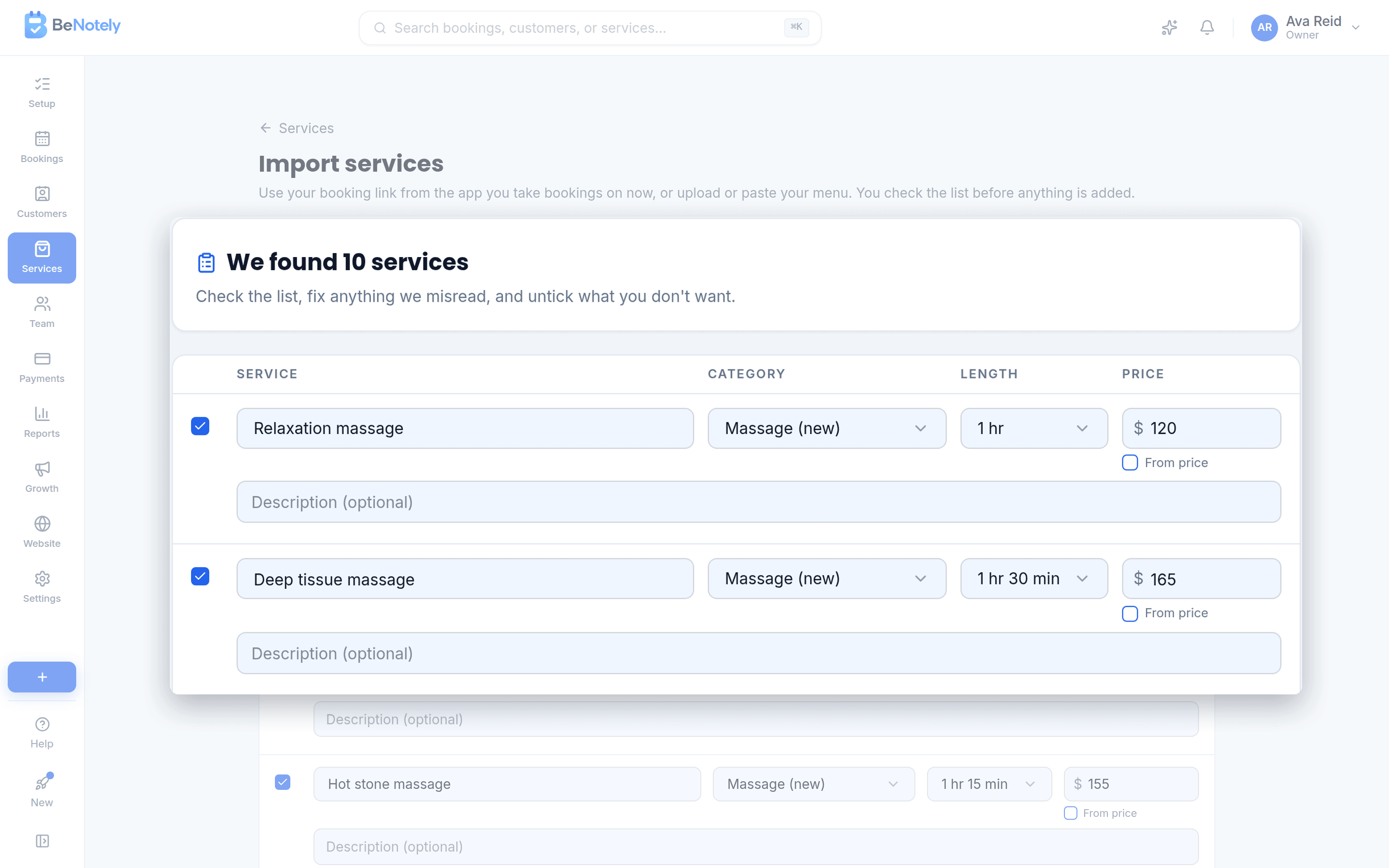Click description field under Relaxation massage
The width and height of the screenshot is (1389, 868).
[x=759, y=502]
